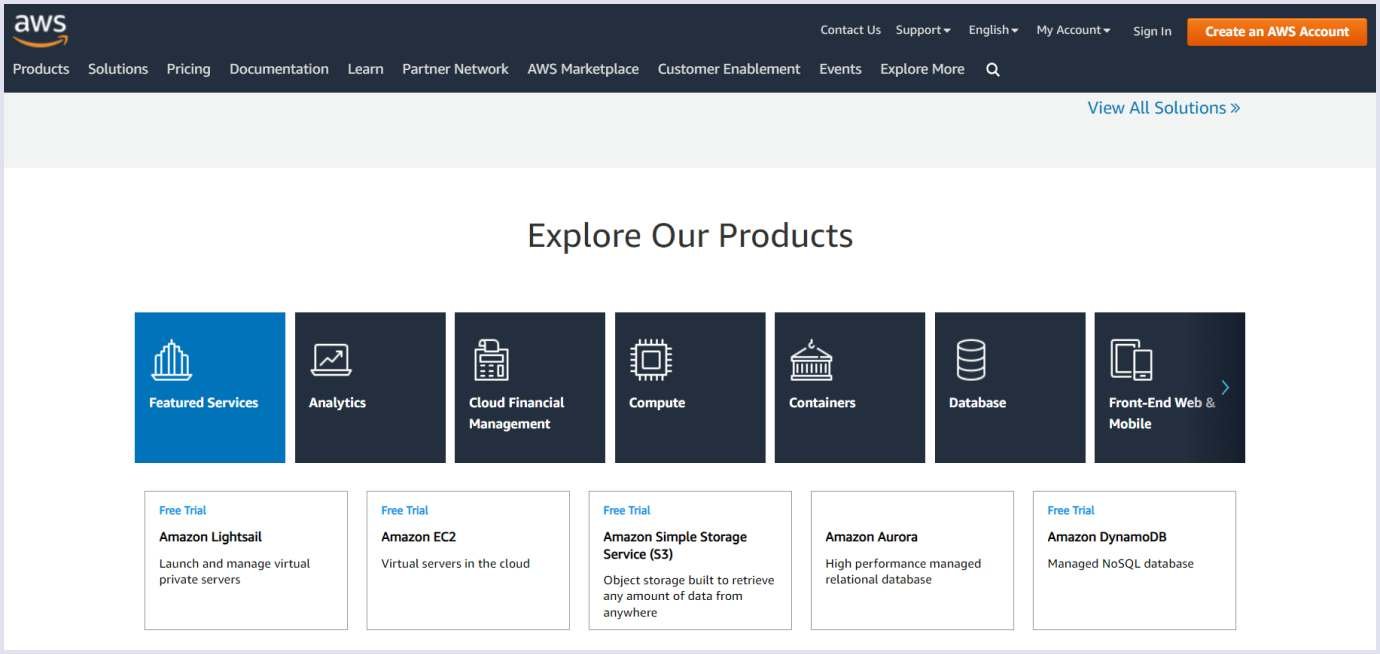Open the Amazon Simple Storage Service (S3) title
Viewport: 1380px width, 654px height.
click(675, 545)
